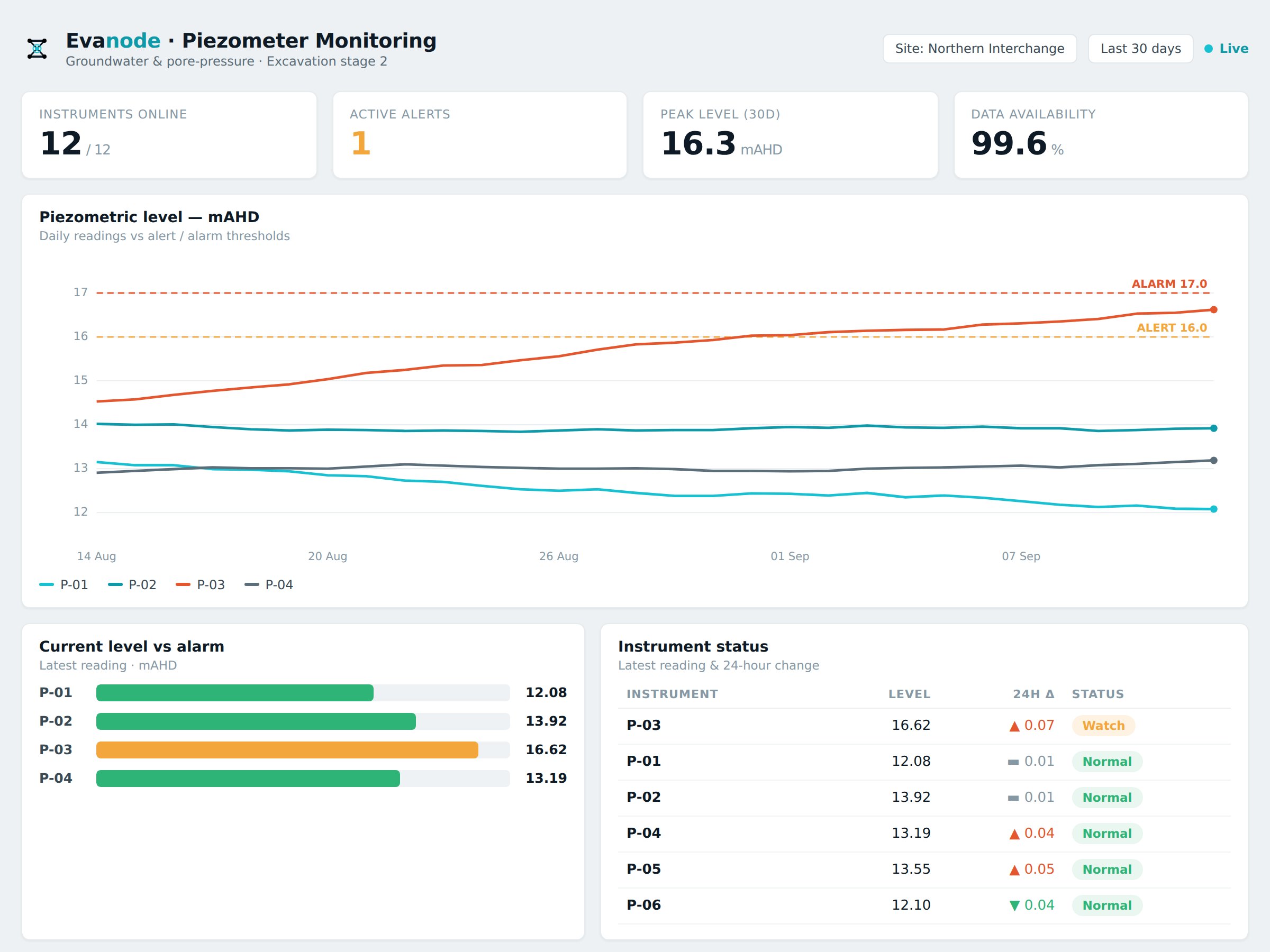Select the P-05 instrument name in table
Viewport: 1270px width, 952px height.
point(643,869)
